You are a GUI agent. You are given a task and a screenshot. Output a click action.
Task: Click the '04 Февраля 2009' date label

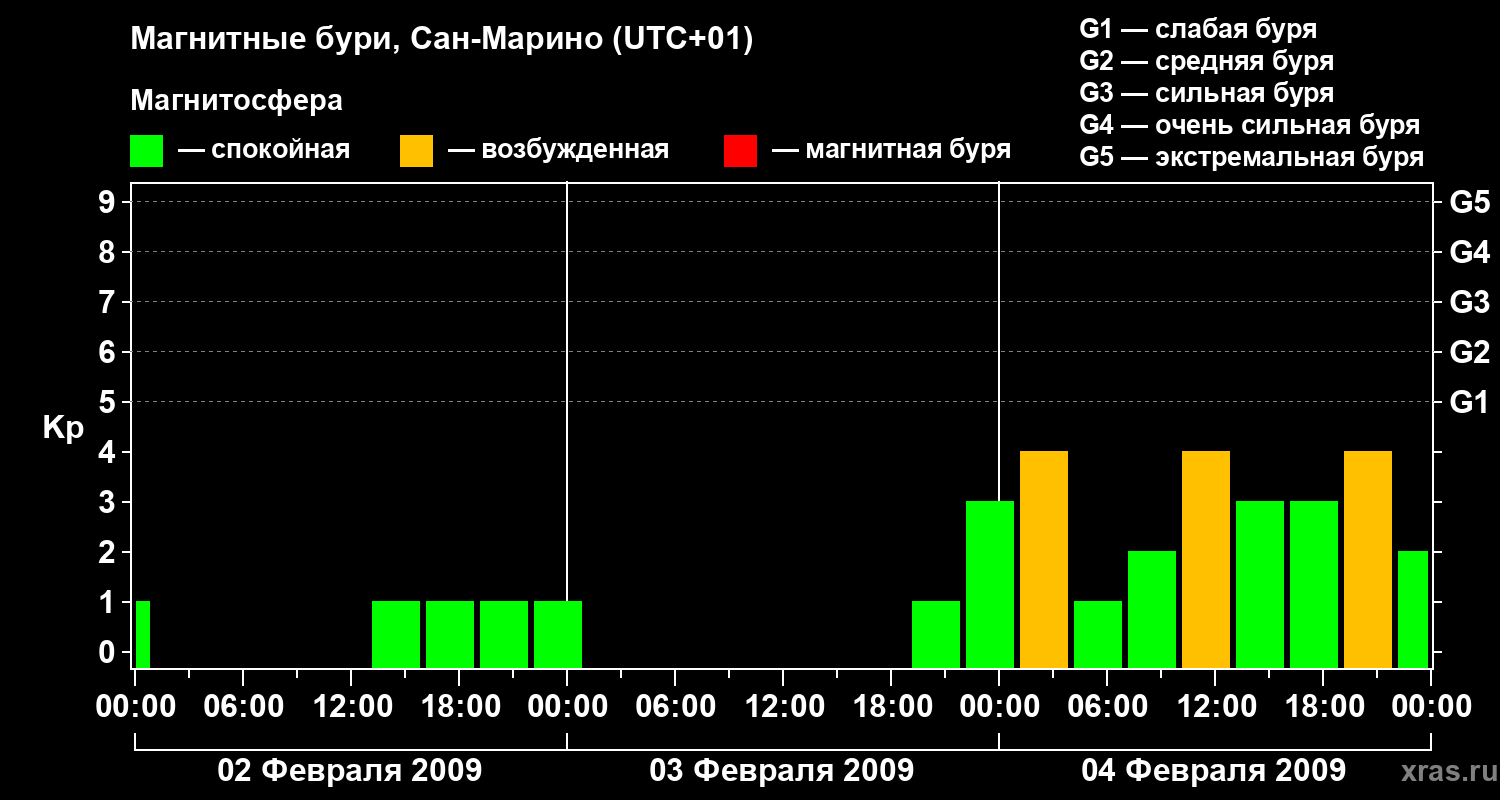click(1214, 771)
